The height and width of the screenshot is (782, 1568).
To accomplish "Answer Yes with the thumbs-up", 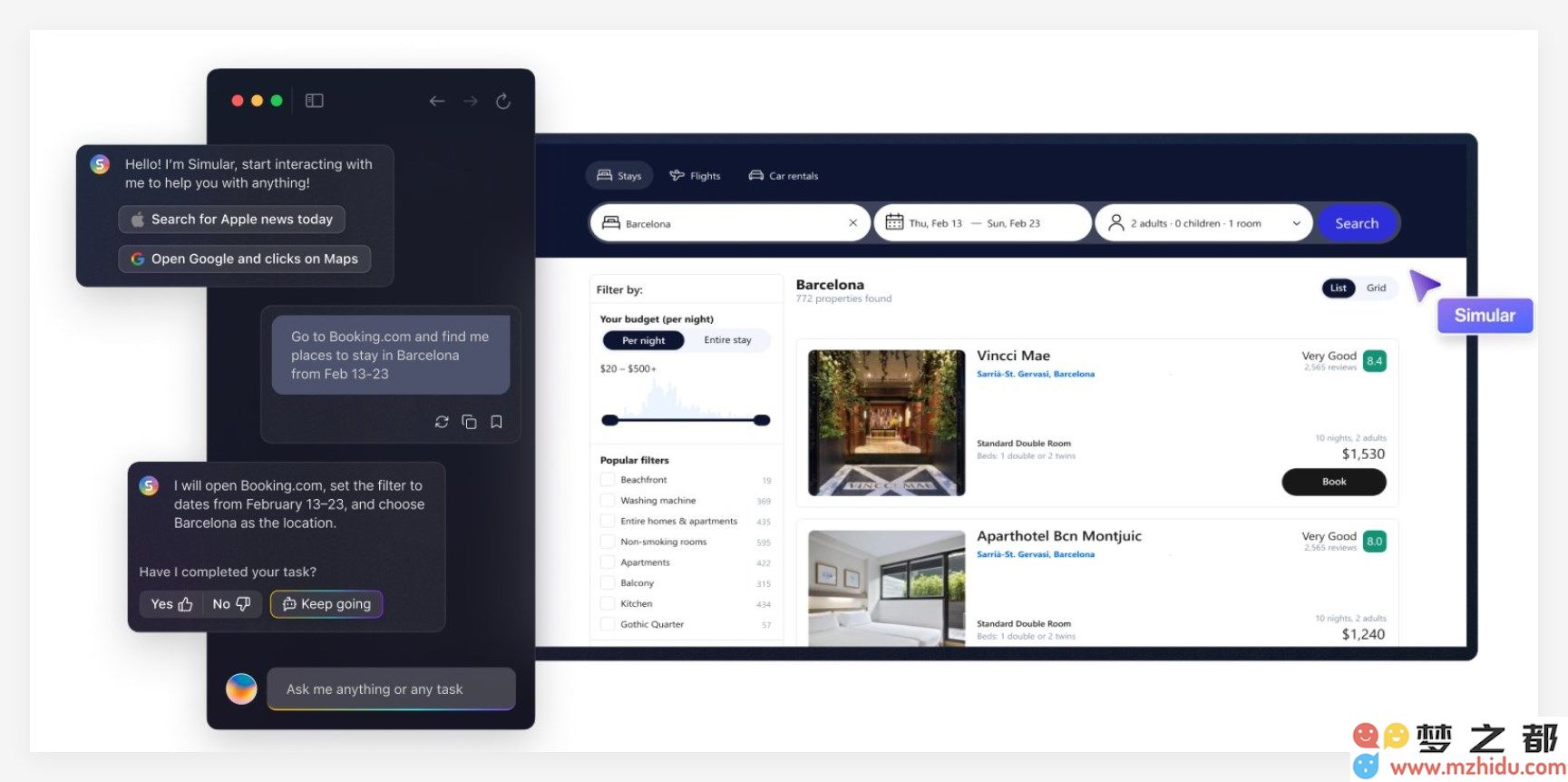I will coord(171,604).
